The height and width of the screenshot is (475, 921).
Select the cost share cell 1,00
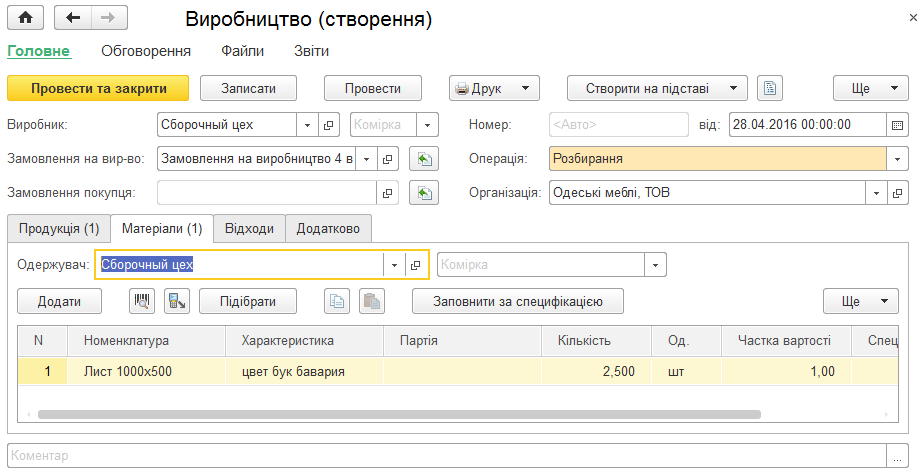[x=786, y=371]
